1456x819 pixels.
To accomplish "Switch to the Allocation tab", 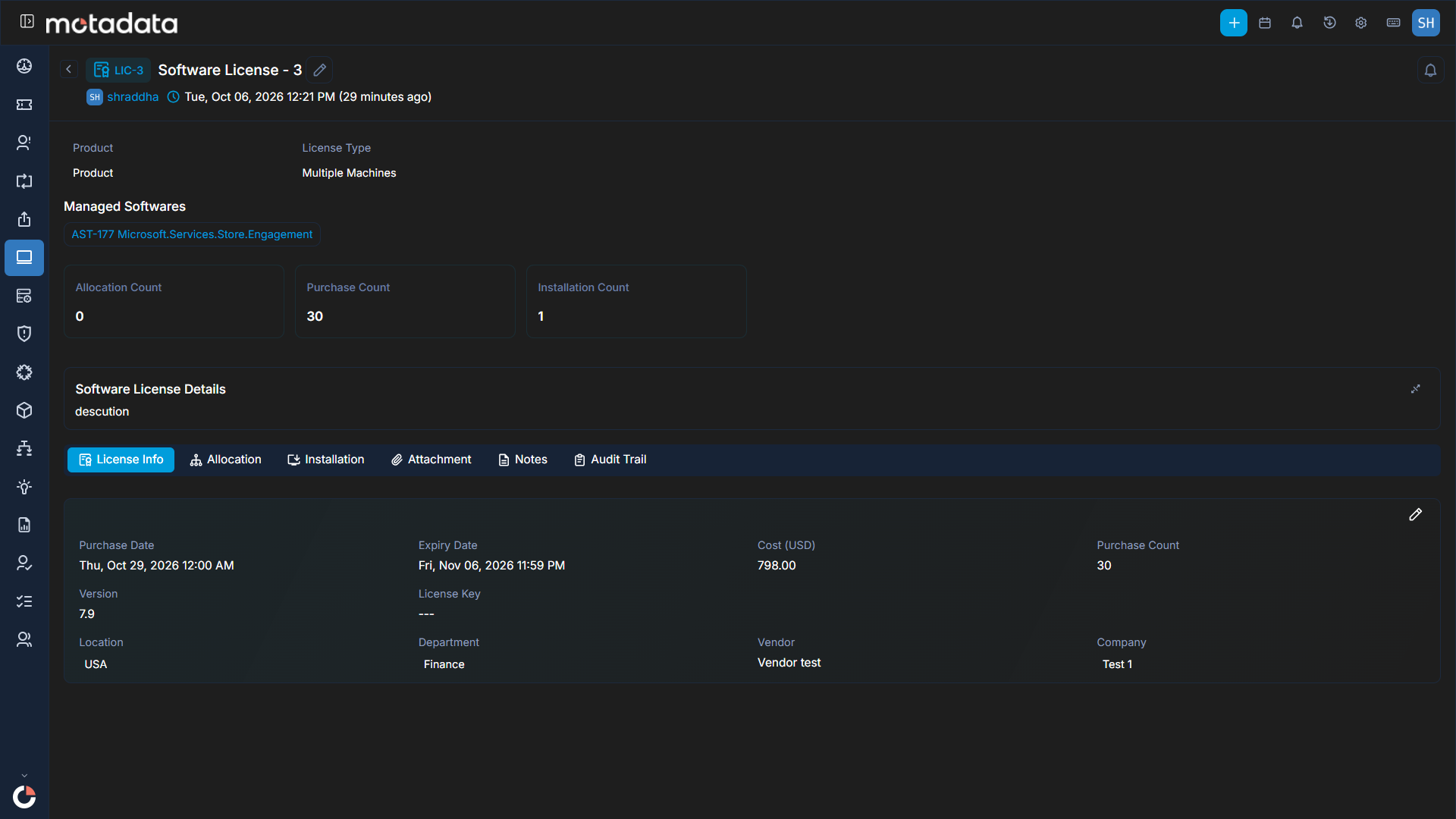I will tap(225, 460).
